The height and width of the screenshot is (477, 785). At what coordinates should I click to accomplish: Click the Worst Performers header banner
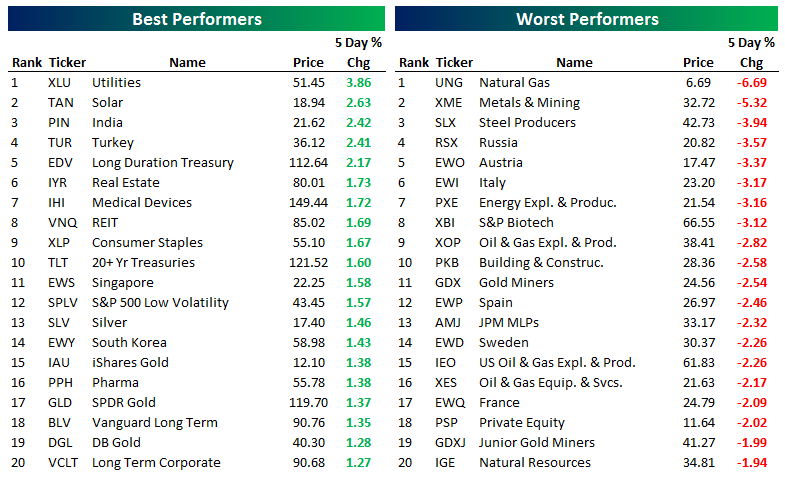point(586,19)
